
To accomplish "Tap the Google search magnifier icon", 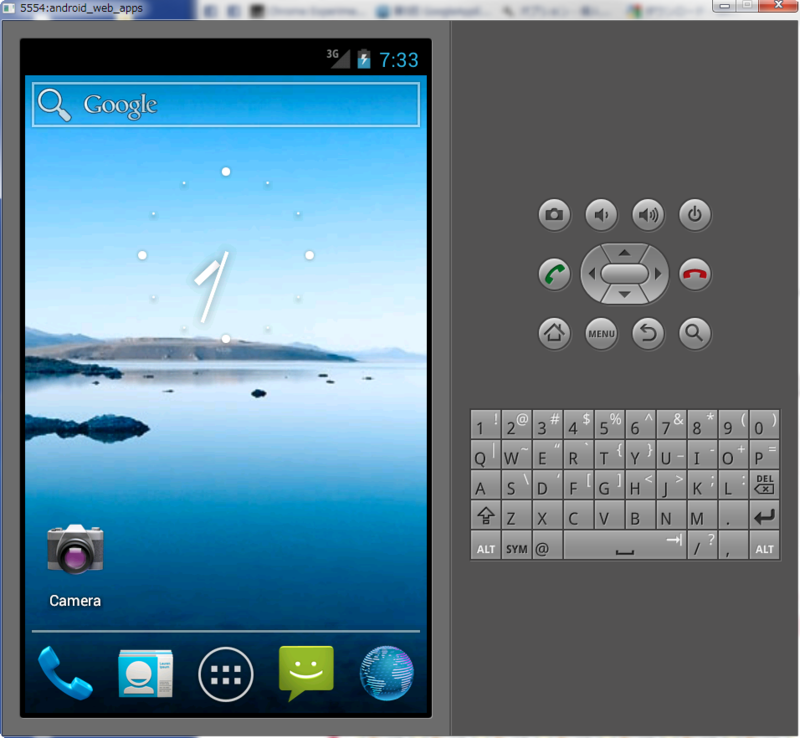I will coord(55,105).
